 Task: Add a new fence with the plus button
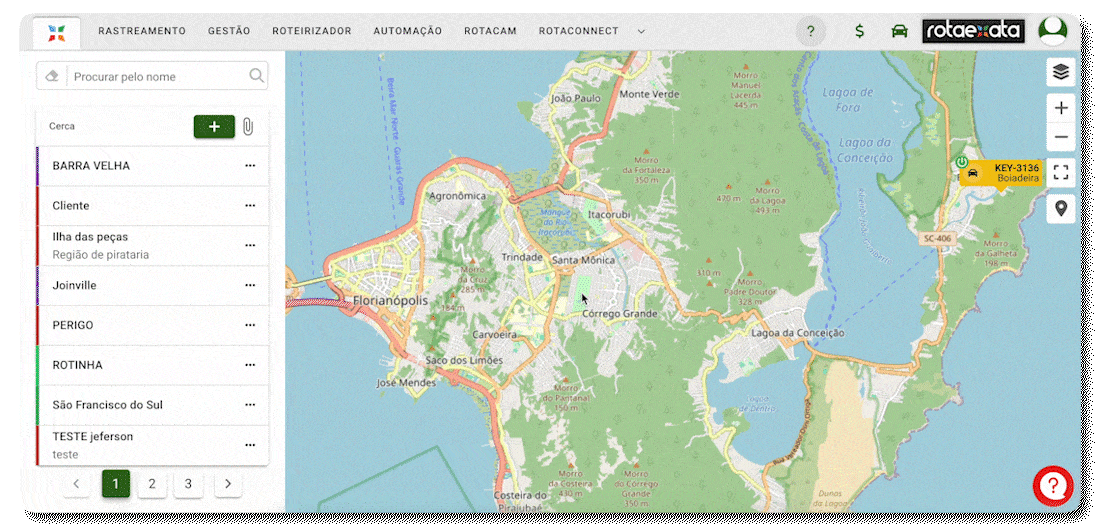pyautogui.click(x=214, y=126)
